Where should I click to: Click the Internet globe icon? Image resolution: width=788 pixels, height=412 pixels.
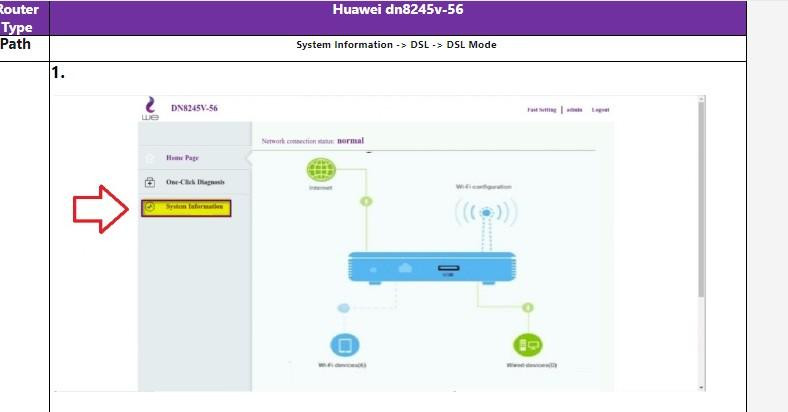click(321, 169)
